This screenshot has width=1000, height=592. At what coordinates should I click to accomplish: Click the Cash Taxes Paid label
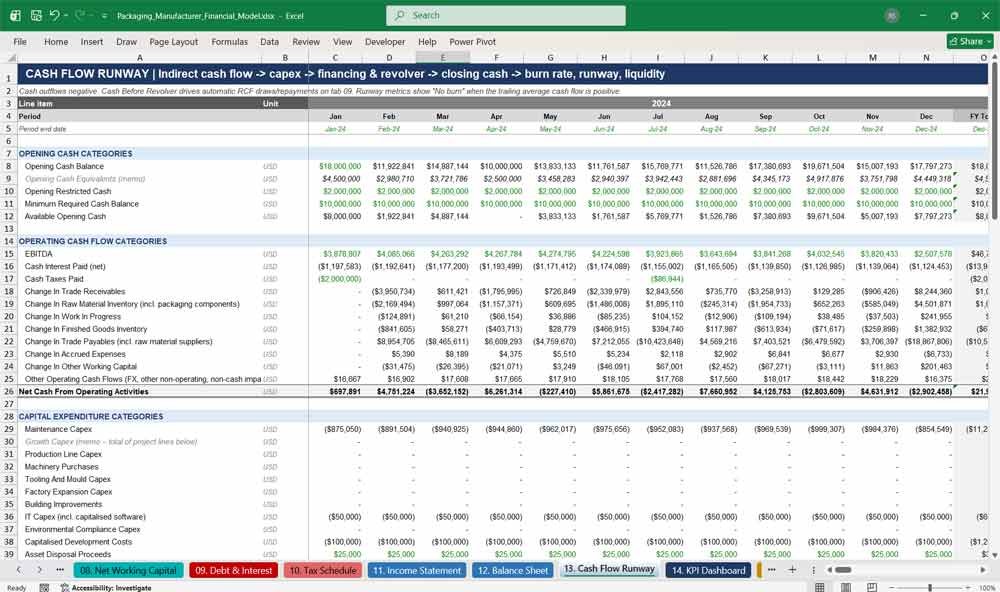tap(54, 279)
